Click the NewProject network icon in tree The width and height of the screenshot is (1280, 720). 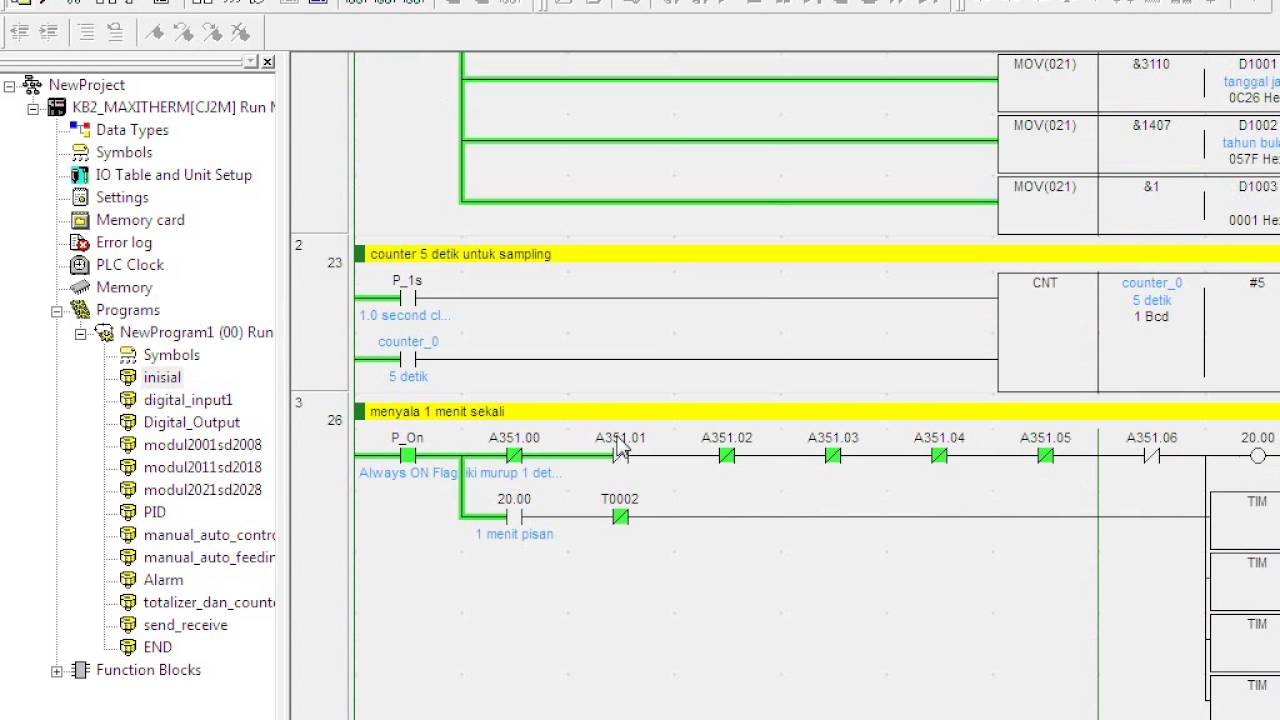pos(33,85)
